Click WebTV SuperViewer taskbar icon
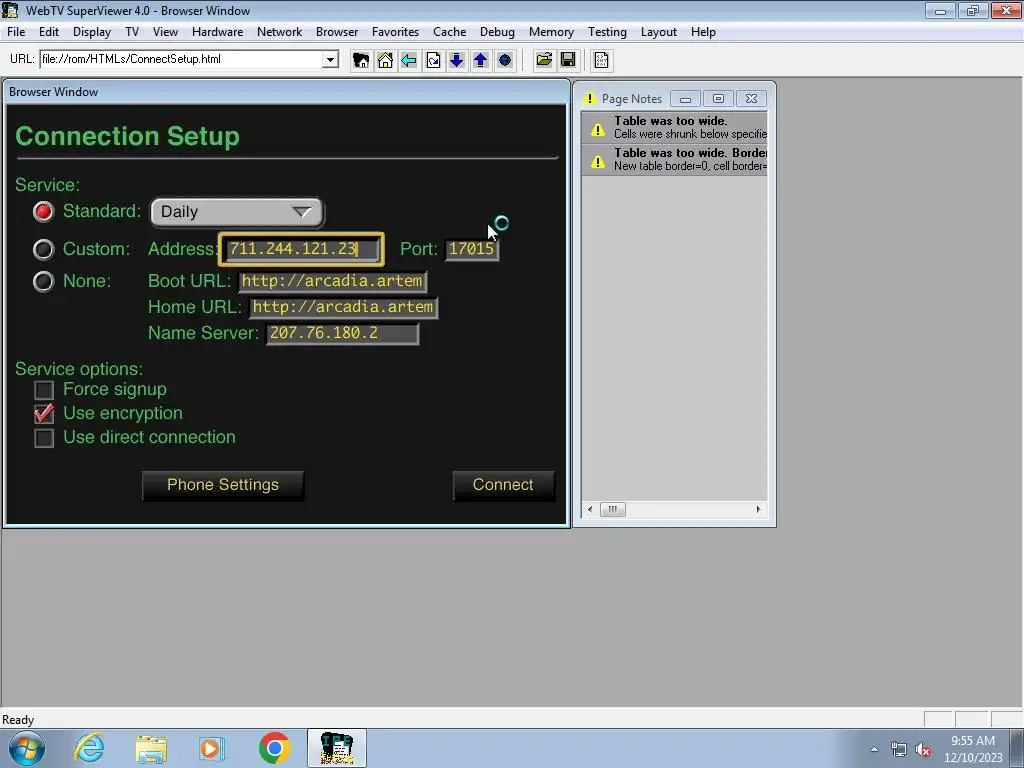 (x=337, y=748)
